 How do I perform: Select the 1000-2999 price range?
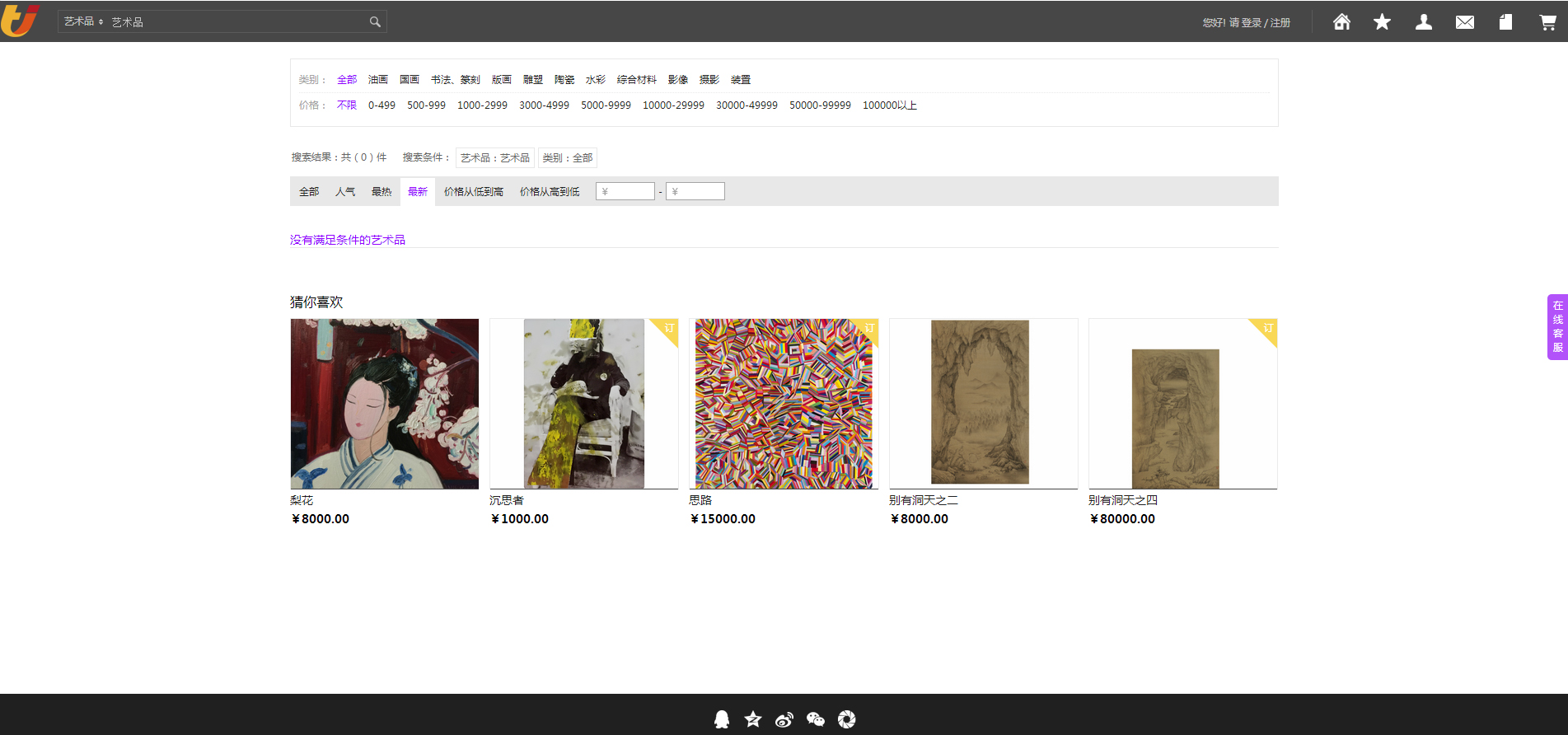pos(482,105)
